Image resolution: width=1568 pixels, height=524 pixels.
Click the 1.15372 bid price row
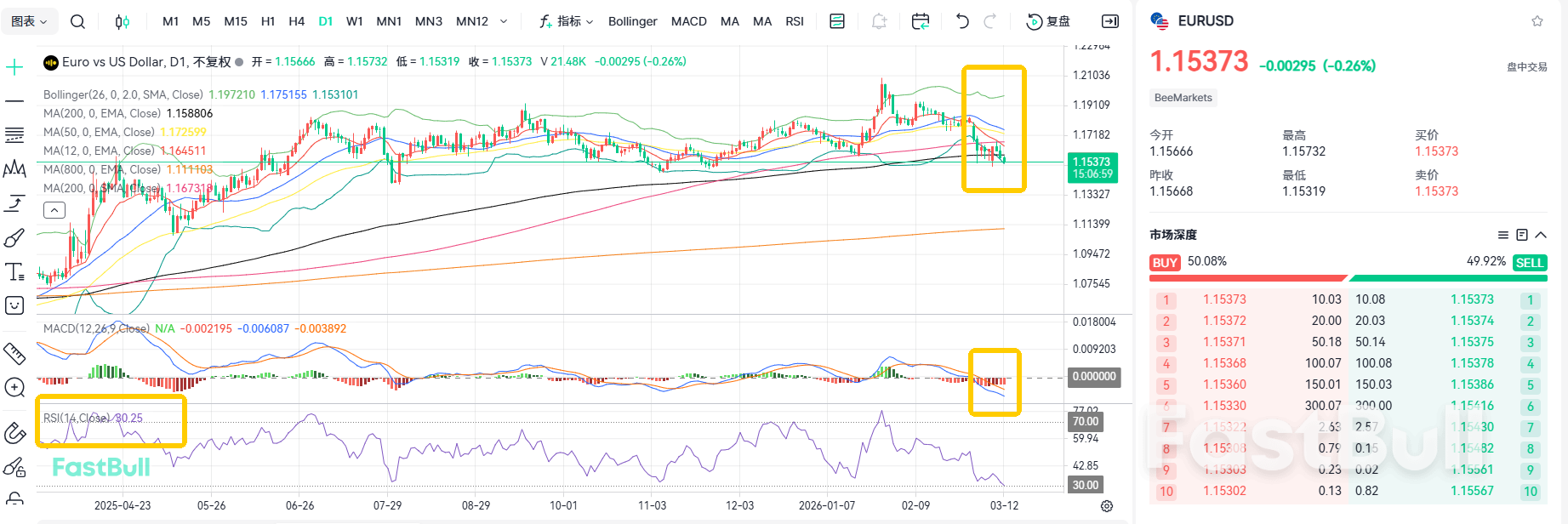pyautogui.click(x=1224, y=321)
